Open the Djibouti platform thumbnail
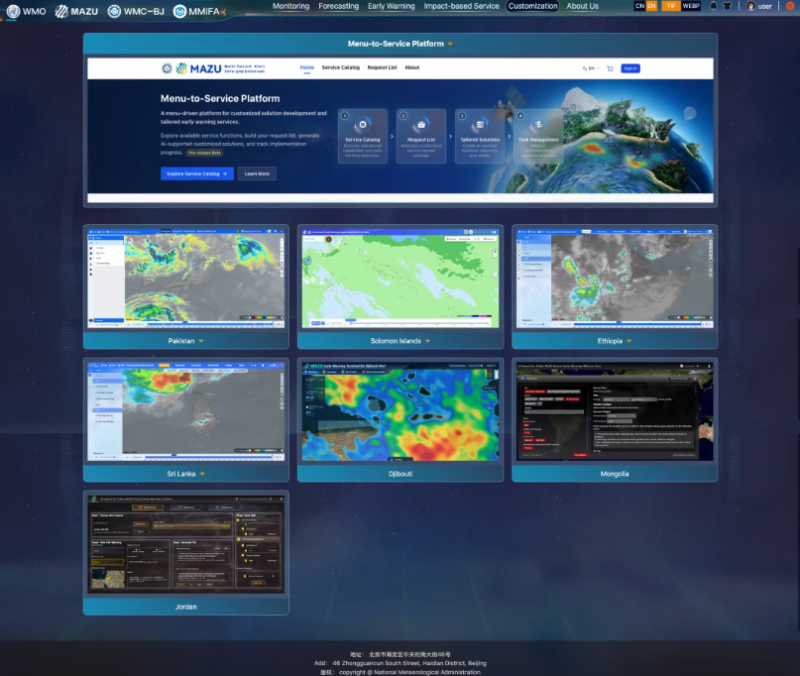This screenshot has width=800, height=676. tap(401, 412)
